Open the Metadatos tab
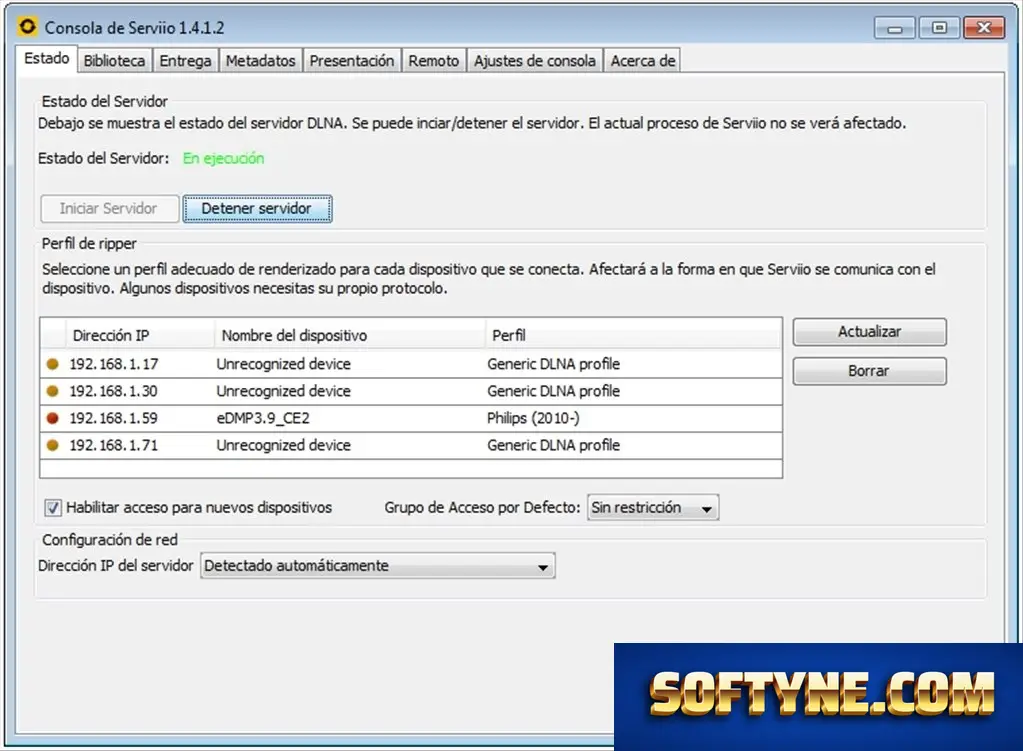 click(x=260, y=61)
